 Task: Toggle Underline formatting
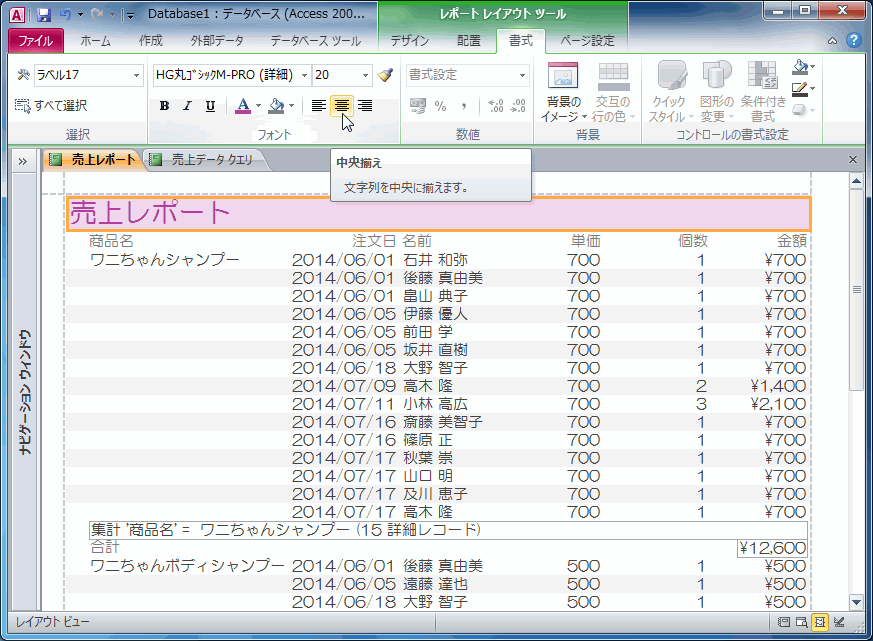click(x=210, y=106)
